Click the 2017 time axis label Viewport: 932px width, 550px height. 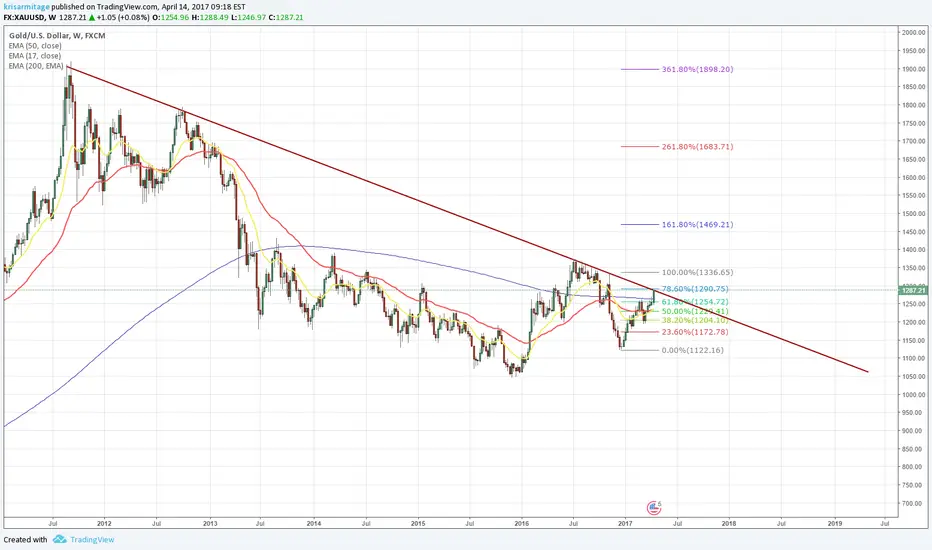coord(625,524)
